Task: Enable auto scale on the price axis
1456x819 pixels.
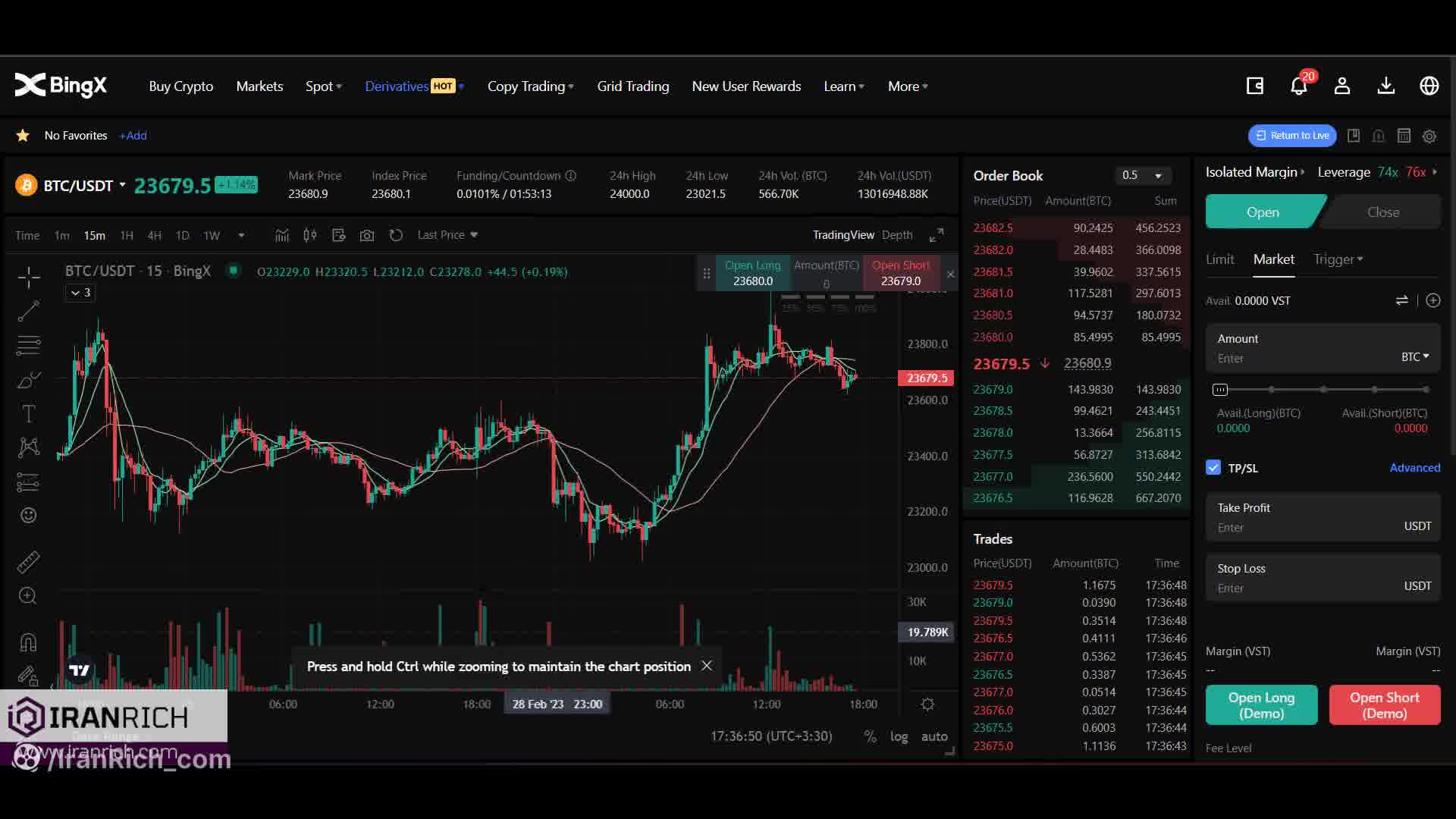Action: 934,736
